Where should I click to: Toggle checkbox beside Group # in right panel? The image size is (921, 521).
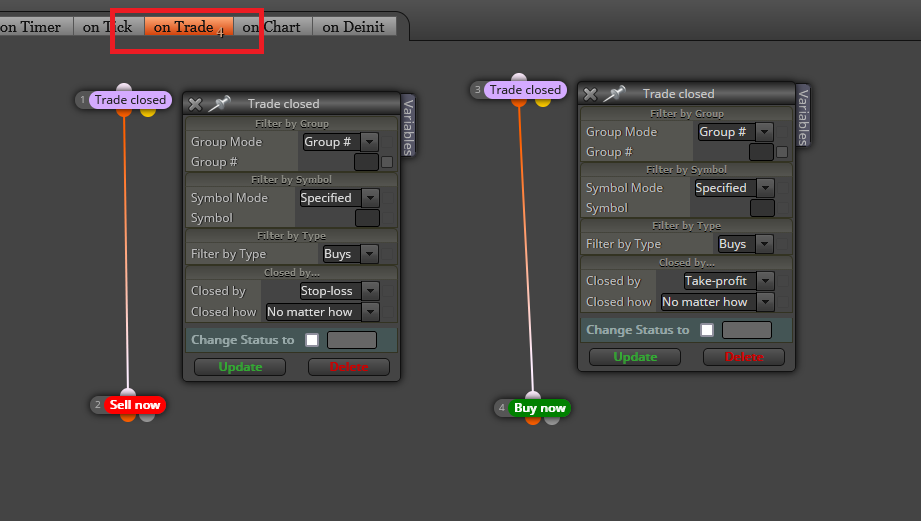[782, 152]
